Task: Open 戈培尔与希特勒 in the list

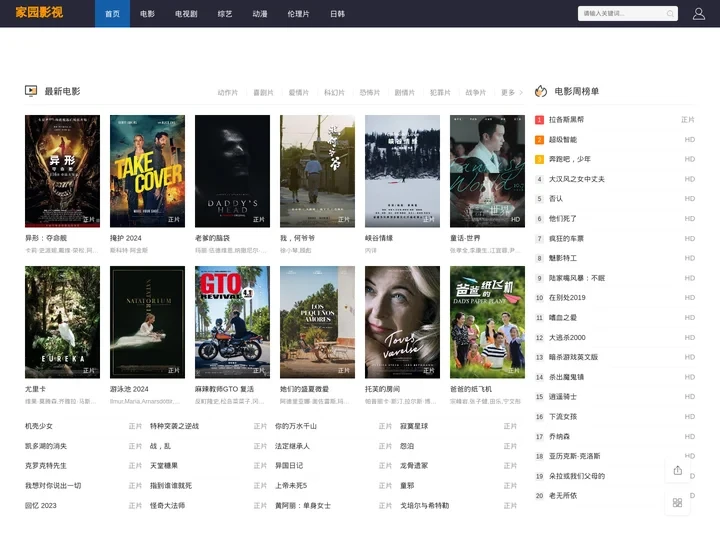Action: pyautogui.click(x=424, y=506)
